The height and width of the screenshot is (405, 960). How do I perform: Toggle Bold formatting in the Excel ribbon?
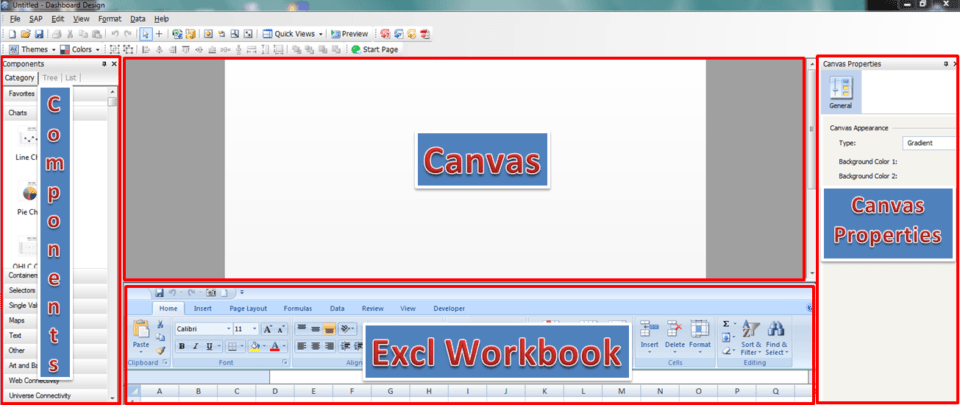tap(182, 346)
